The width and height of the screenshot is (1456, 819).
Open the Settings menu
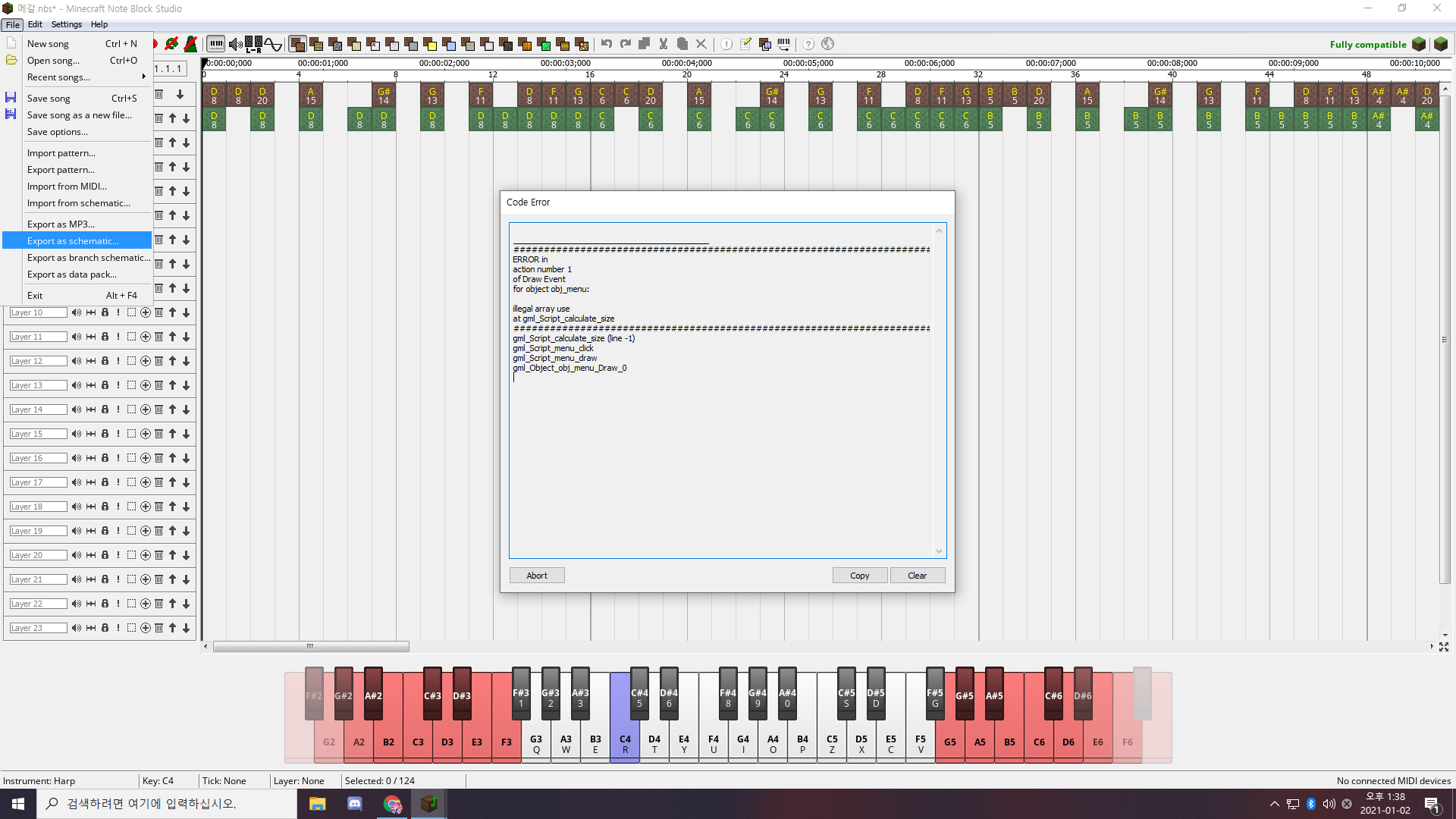point(66,24)
